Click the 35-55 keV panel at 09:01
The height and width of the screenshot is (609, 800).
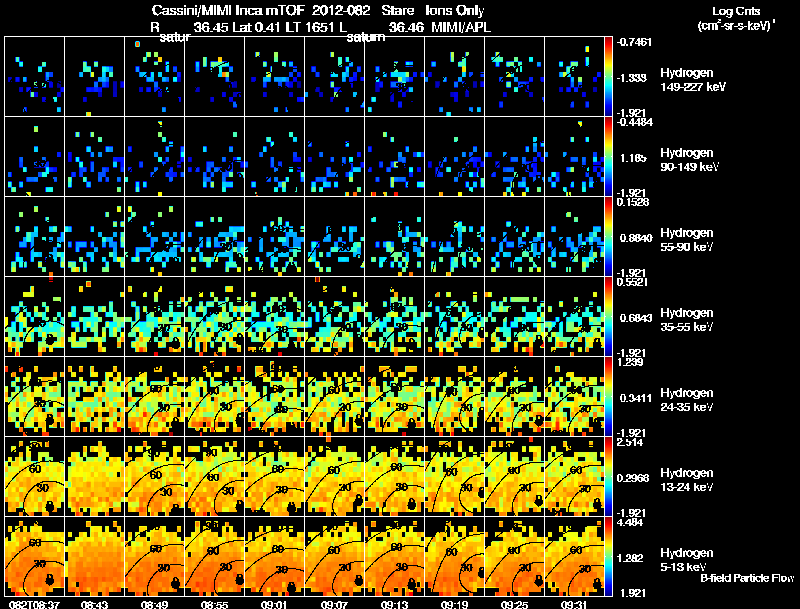pos(274,316)
